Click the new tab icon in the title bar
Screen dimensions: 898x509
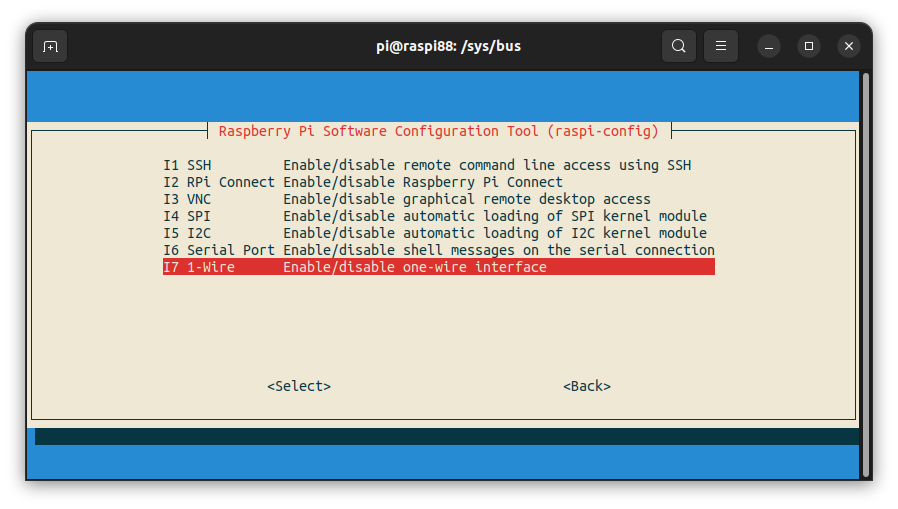(x=50, y=46)
